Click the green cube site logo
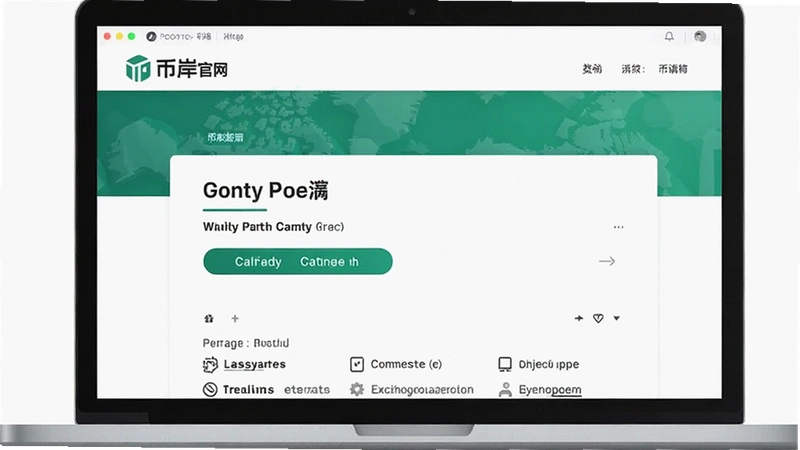The image size is (800, 450). coord(138,68)
